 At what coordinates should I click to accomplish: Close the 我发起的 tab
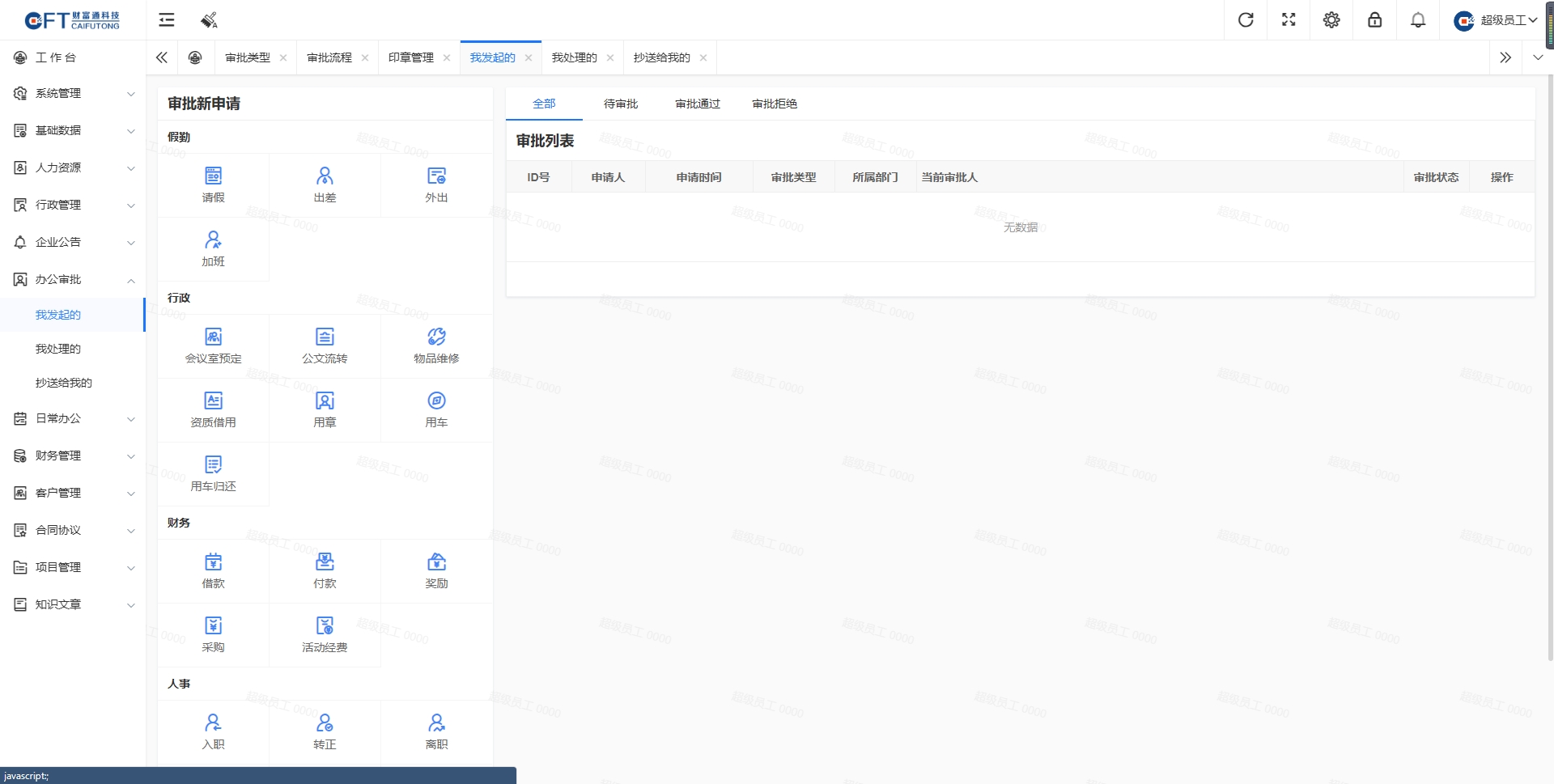529,57
